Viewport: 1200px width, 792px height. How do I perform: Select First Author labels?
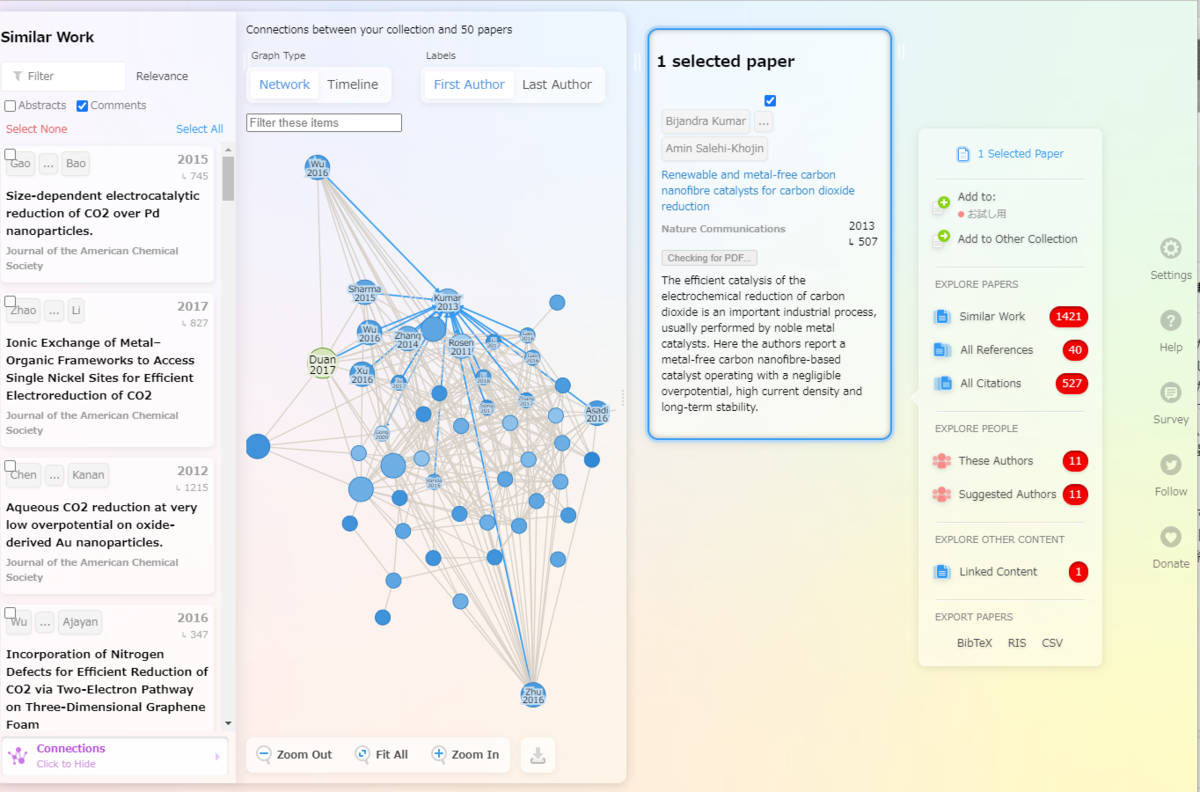[469, 85]
